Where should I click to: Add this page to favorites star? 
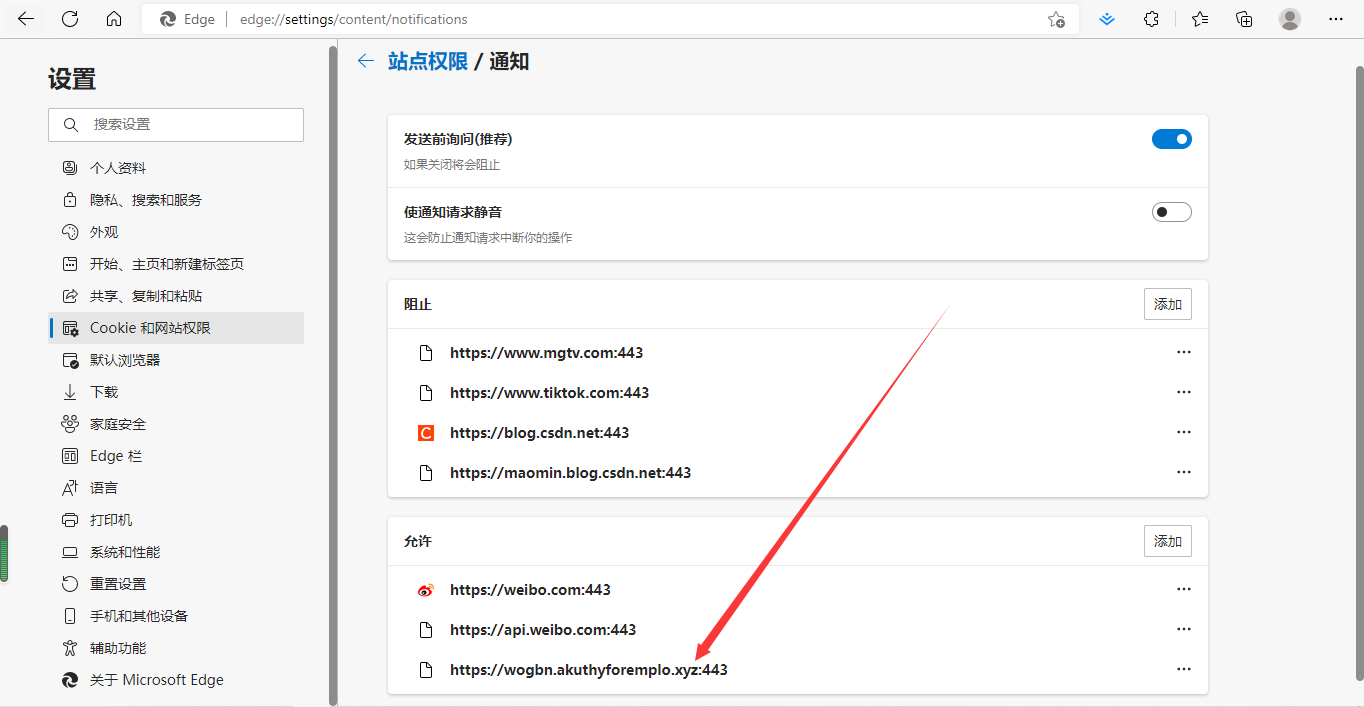[1056, 19]
